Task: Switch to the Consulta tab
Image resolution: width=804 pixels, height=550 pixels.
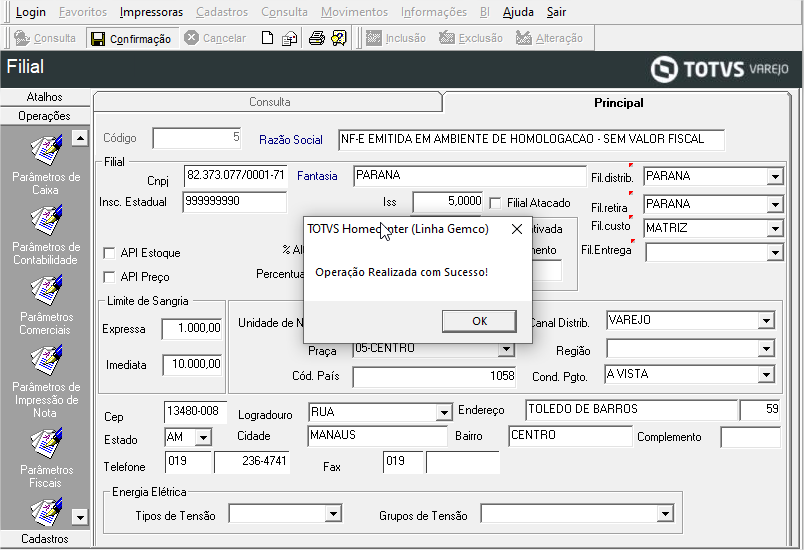Action: click(269, 102)
